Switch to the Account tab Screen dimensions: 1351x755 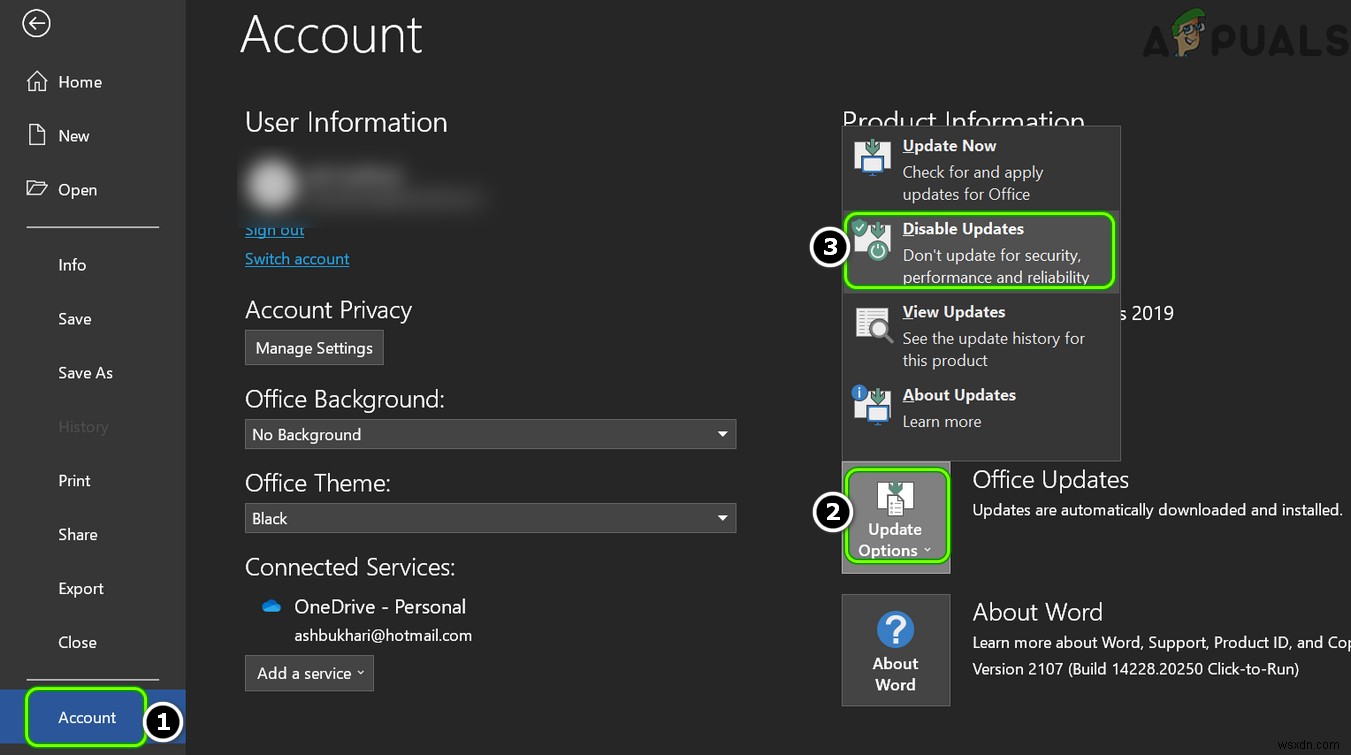(x=86, y=717)
